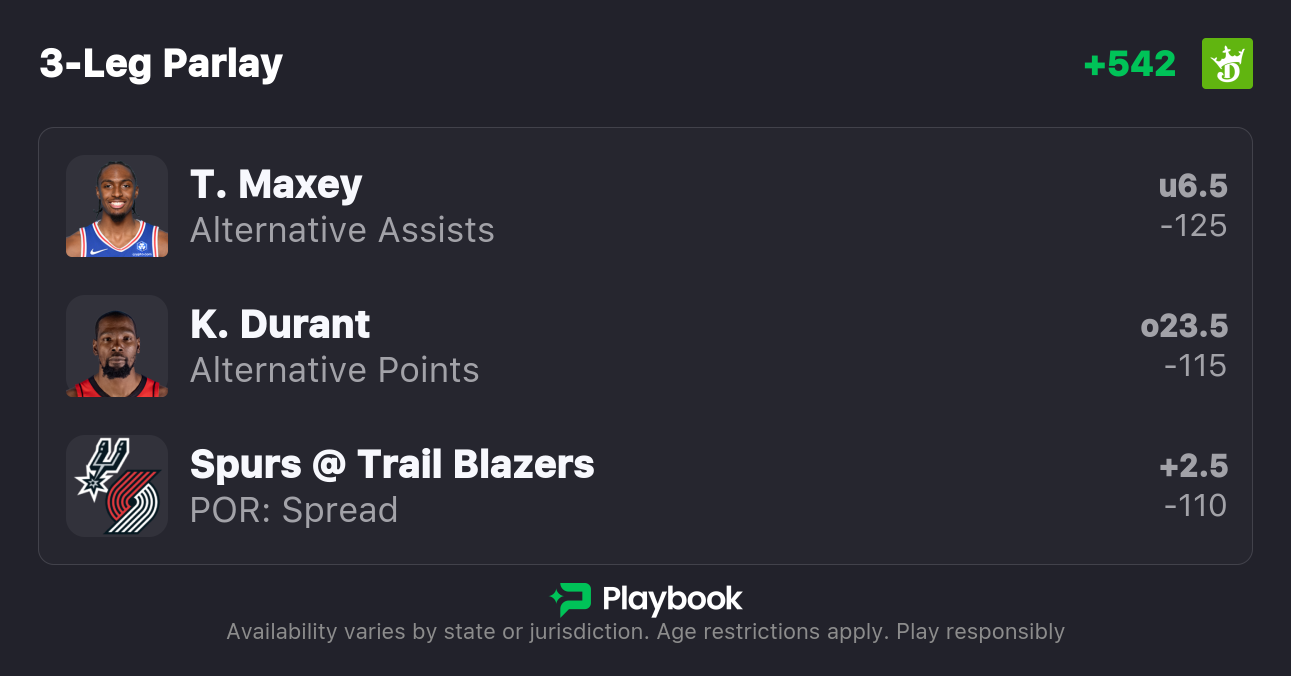Click the Alternative Assists market label
The height and width of the screenshot is (676, 1291).
[342, 230]
